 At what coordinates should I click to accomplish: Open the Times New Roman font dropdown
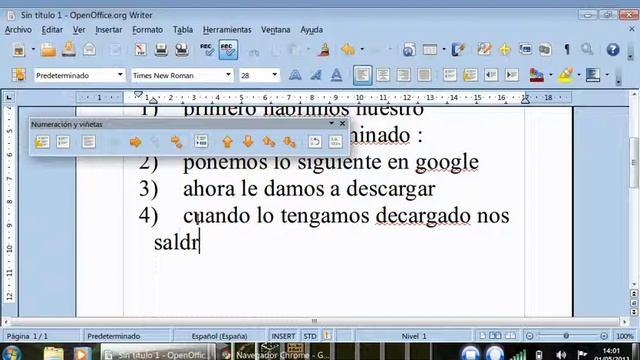pyautogui.click(x=228, y=75)
